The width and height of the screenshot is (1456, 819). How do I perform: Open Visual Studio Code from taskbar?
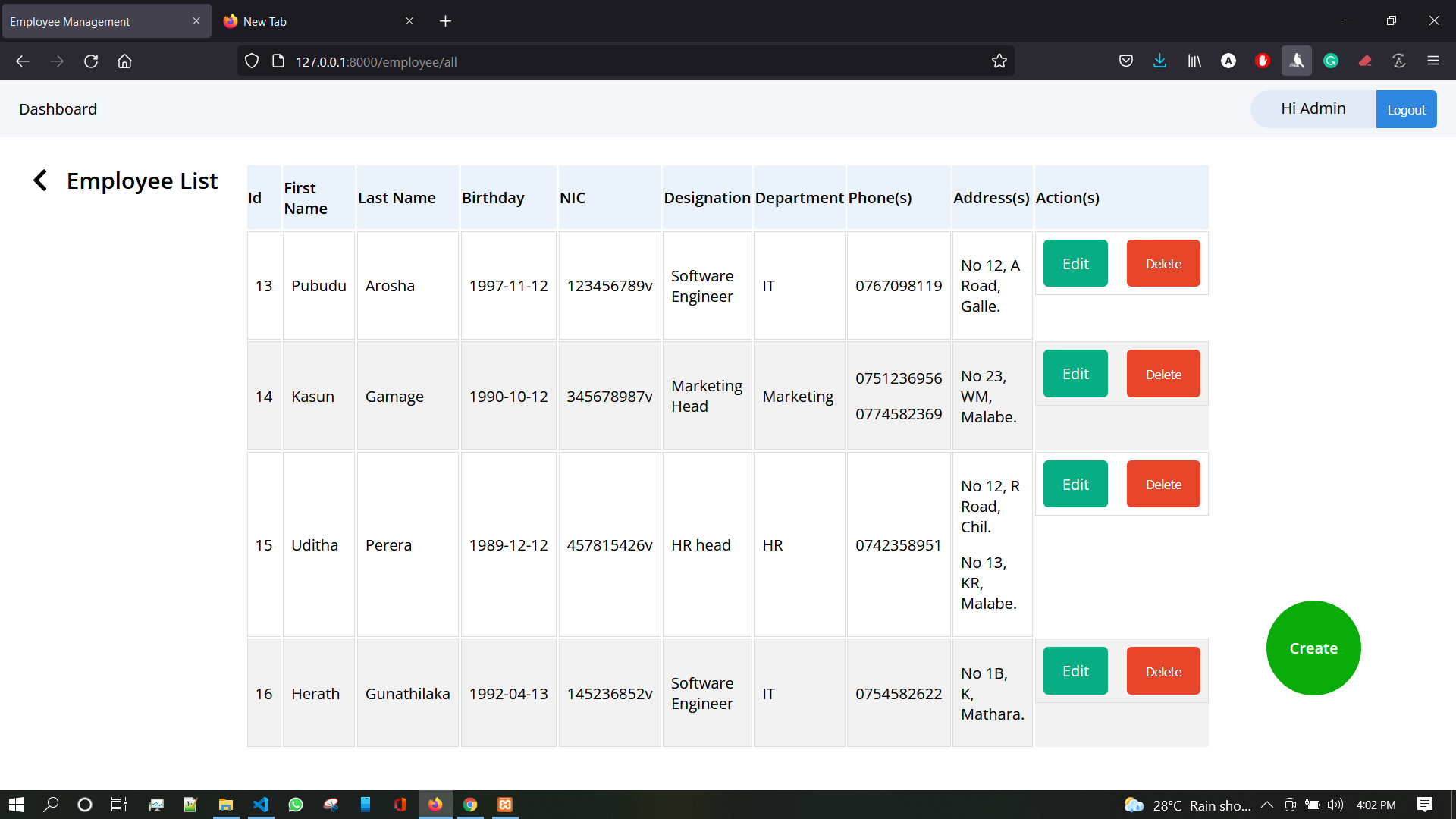pyautogui.click(x=260, y=805)
